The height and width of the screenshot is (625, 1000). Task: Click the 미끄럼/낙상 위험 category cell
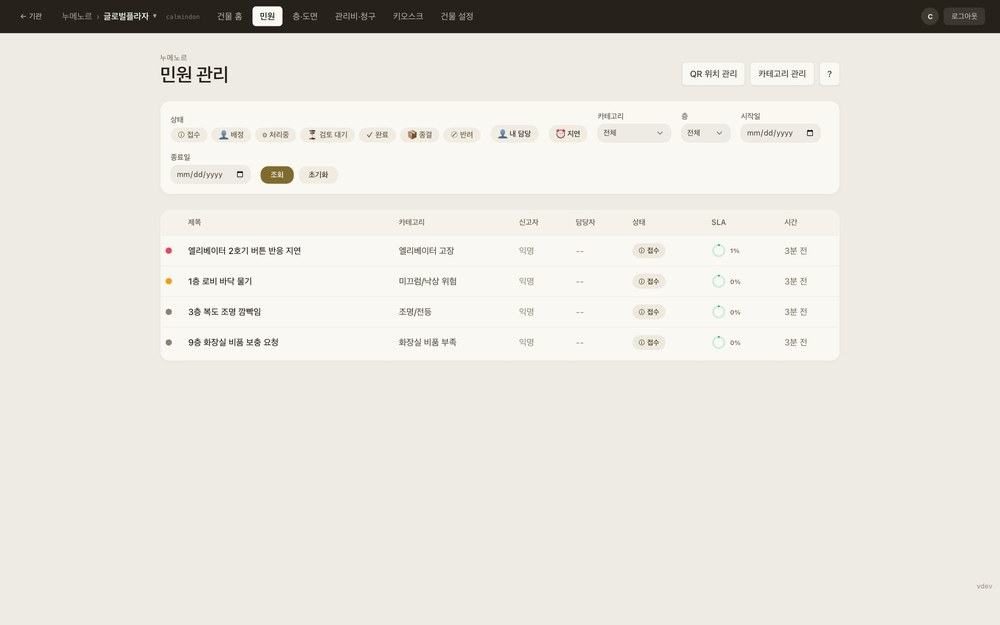[427, 281]
